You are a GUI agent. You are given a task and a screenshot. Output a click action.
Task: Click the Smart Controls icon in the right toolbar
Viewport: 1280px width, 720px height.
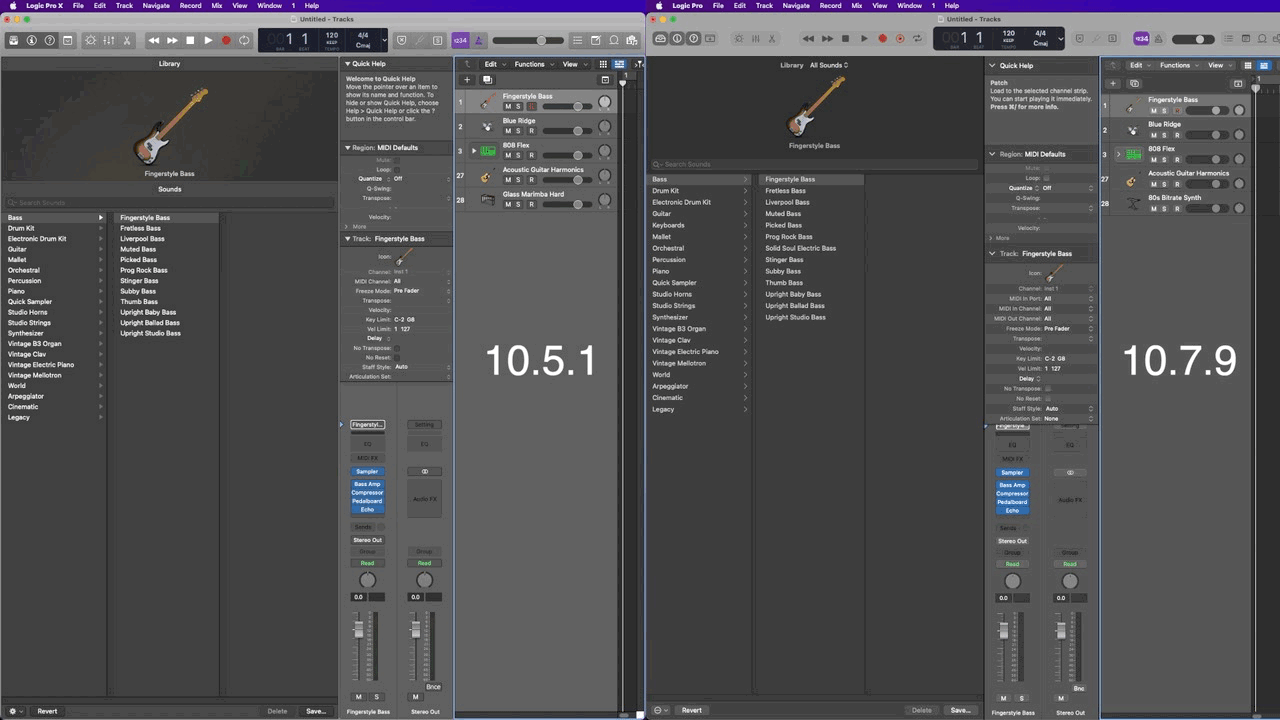[738, 39]
